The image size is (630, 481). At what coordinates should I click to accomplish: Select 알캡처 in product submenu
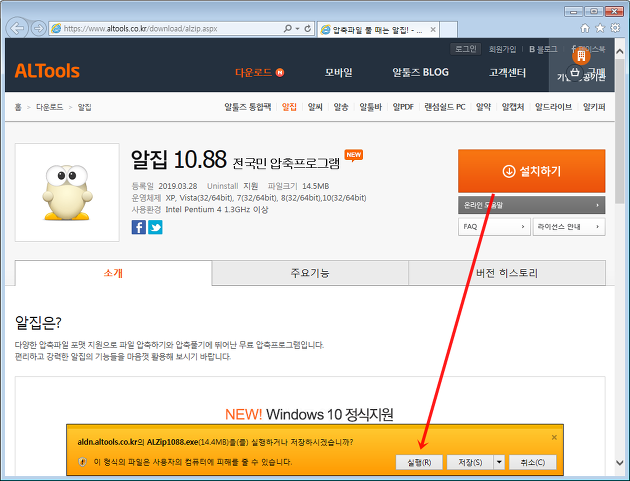click(513, 107)
